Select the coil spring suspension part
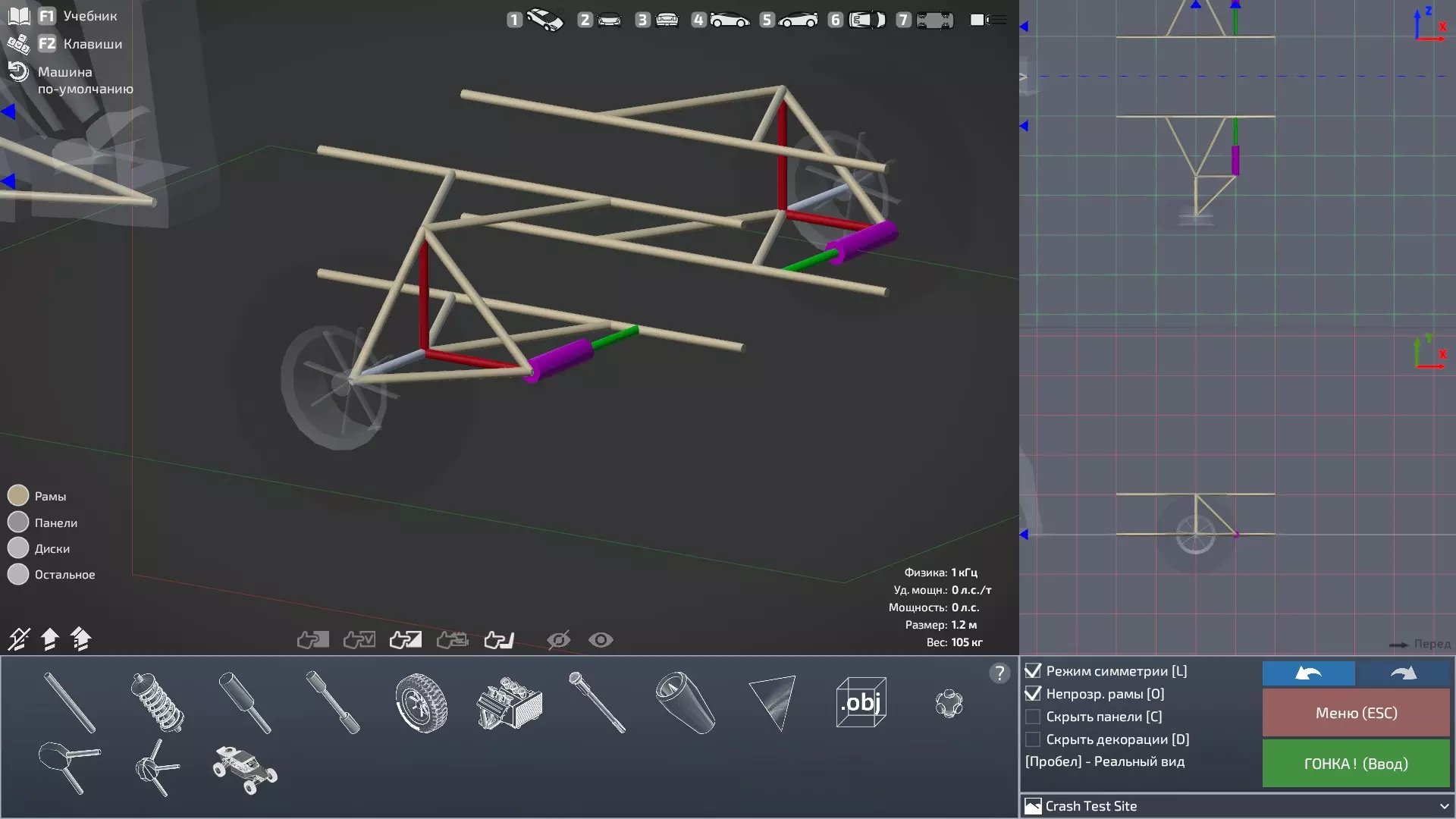 (x=158, y=702)
